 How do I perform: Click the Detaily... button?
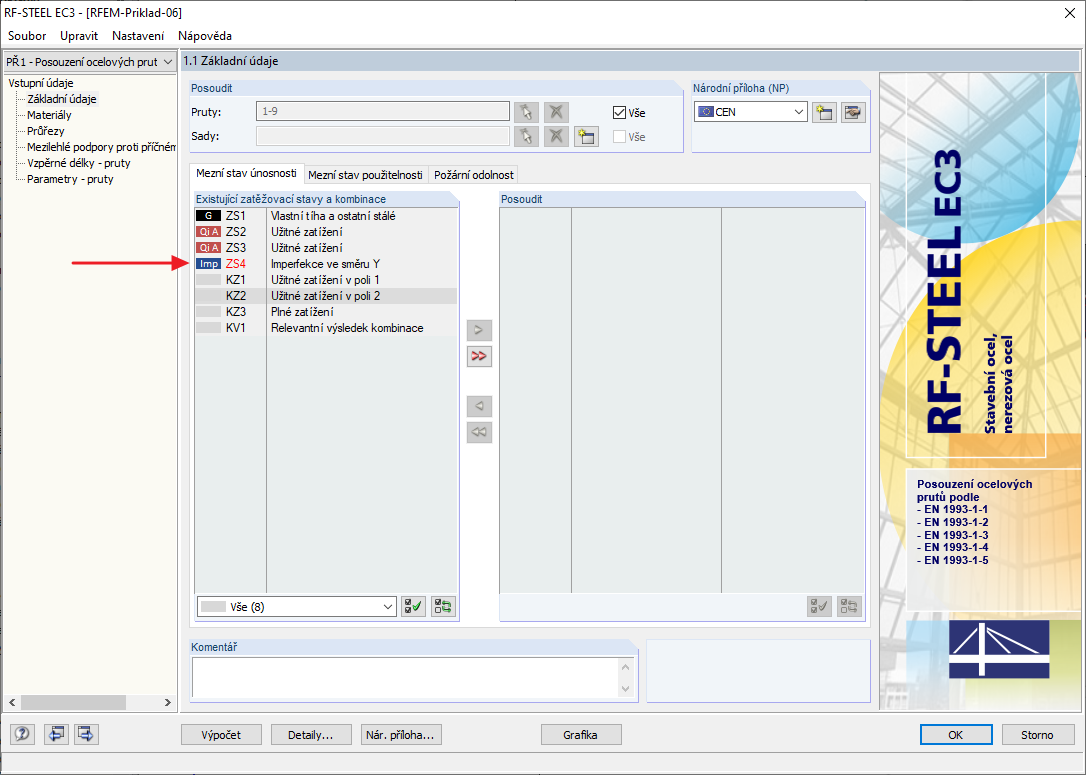pyautogui.click(x=311, y=735)
